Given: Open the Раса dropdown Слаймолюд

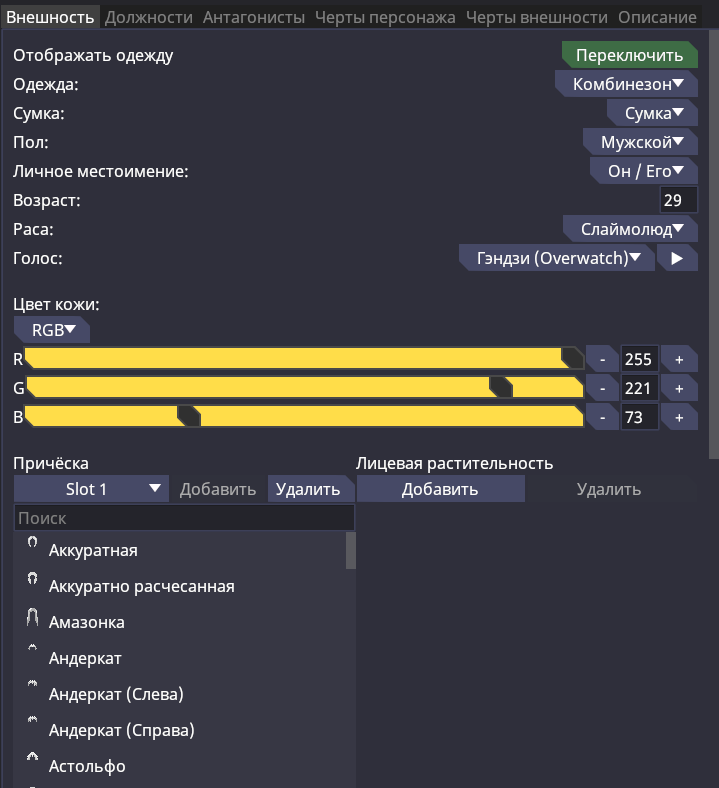Looking at the screenshot, I should click(x=631, y=229).
